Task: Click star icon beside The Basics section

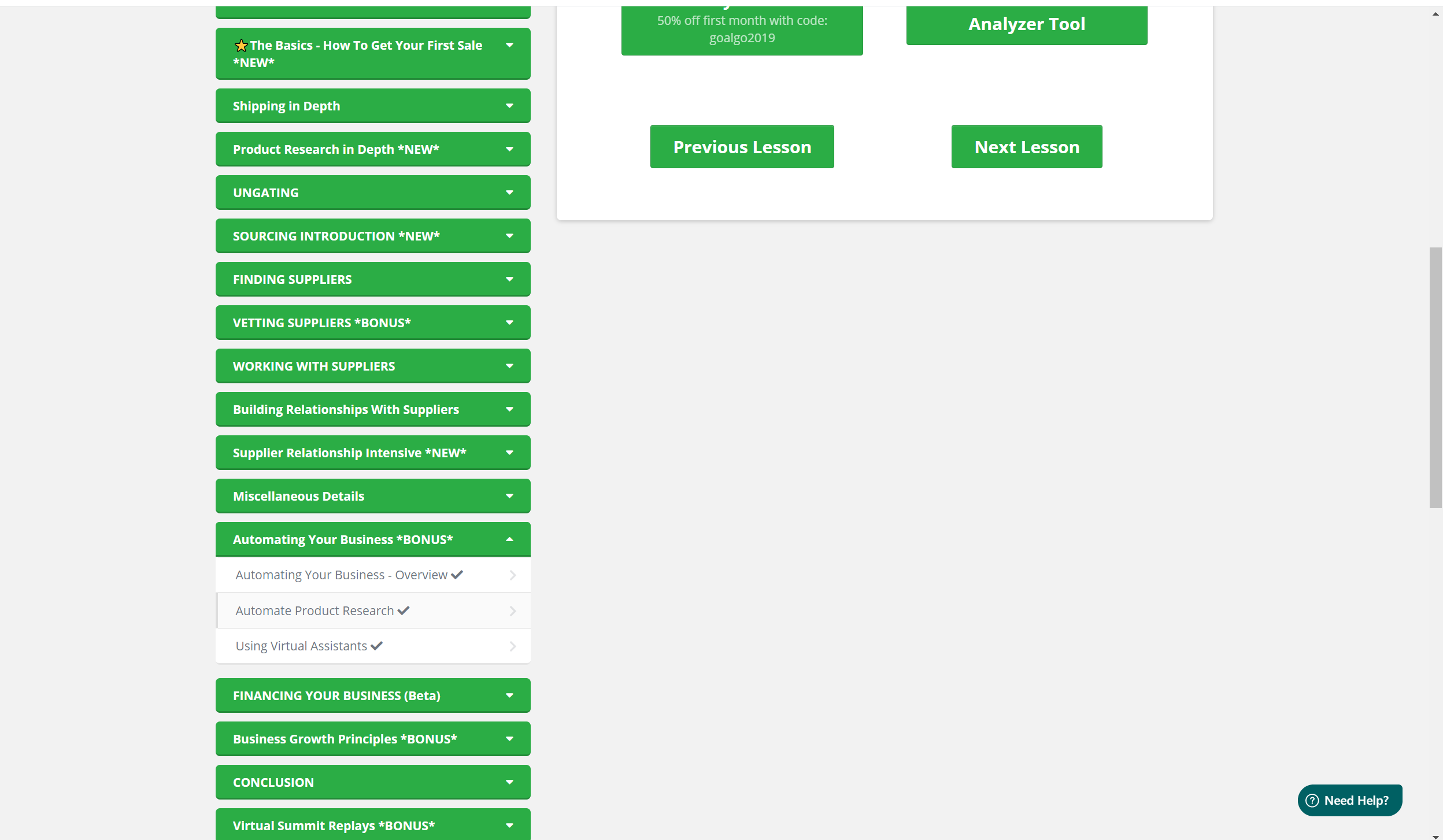Action: [x=241, y=46]
